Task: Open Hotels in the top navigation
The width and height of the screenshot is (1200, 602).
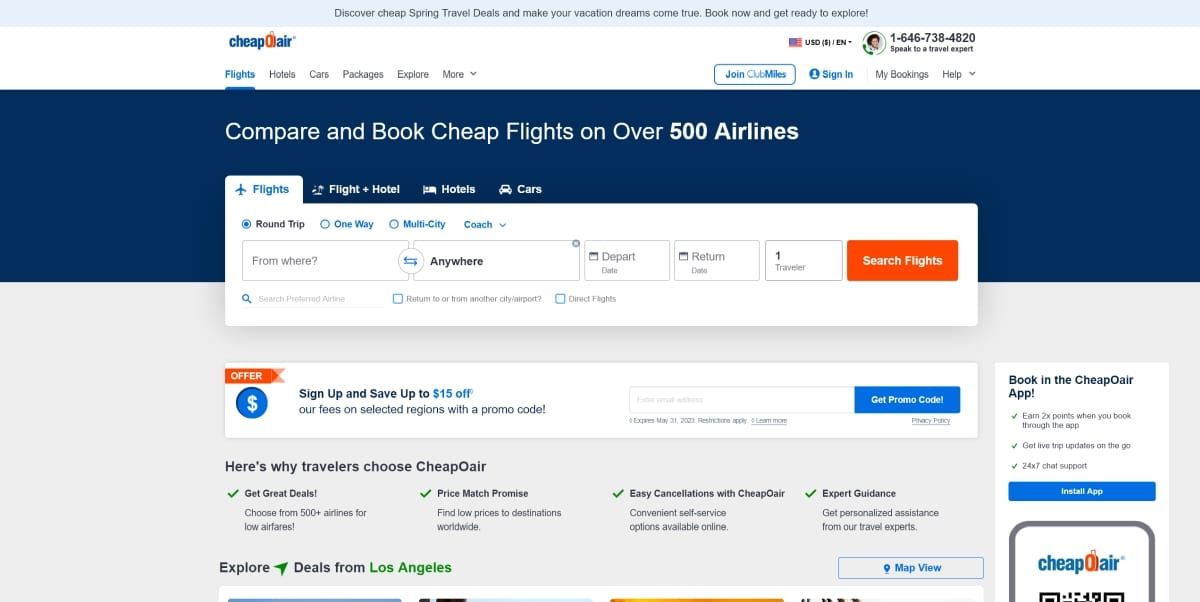Action: (282, 74)
